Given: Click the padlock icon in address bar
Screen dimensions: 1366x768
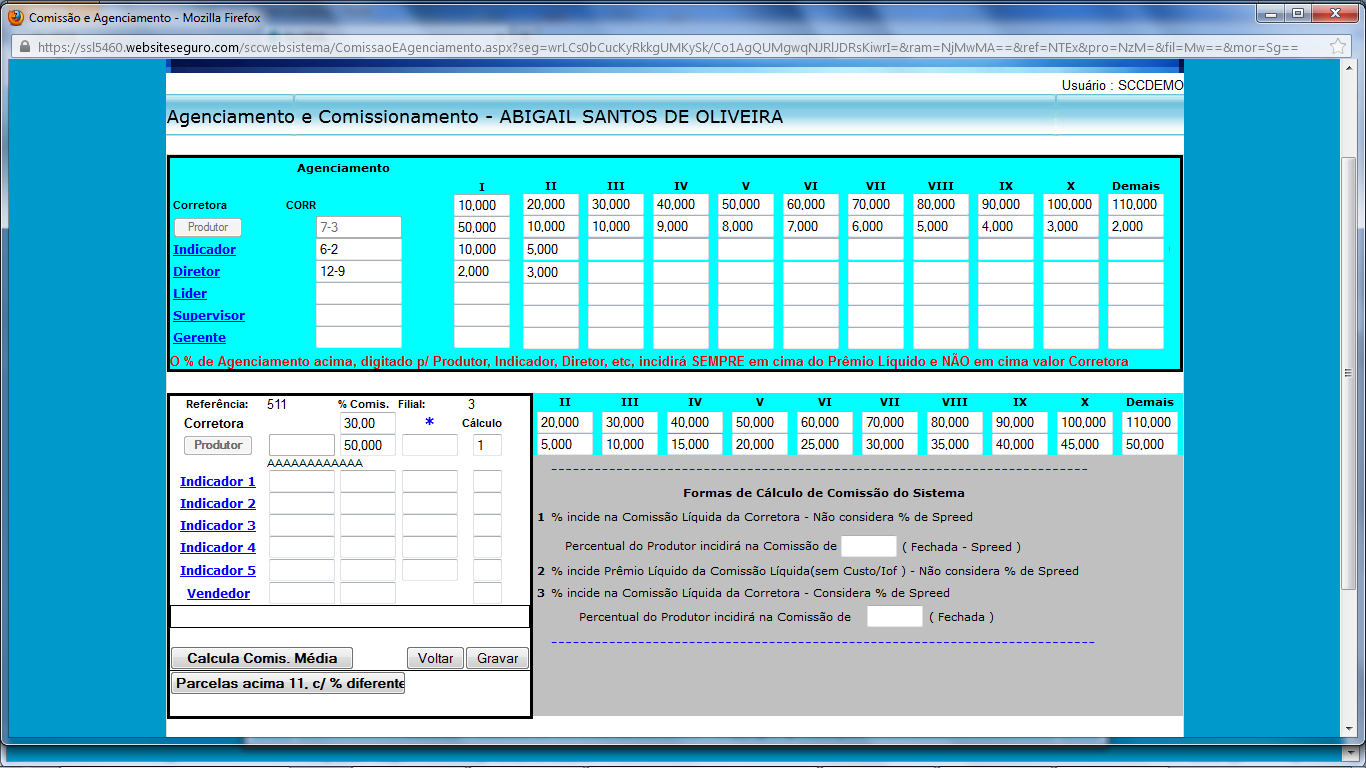Looking at the screenshot, I should 24,47.
